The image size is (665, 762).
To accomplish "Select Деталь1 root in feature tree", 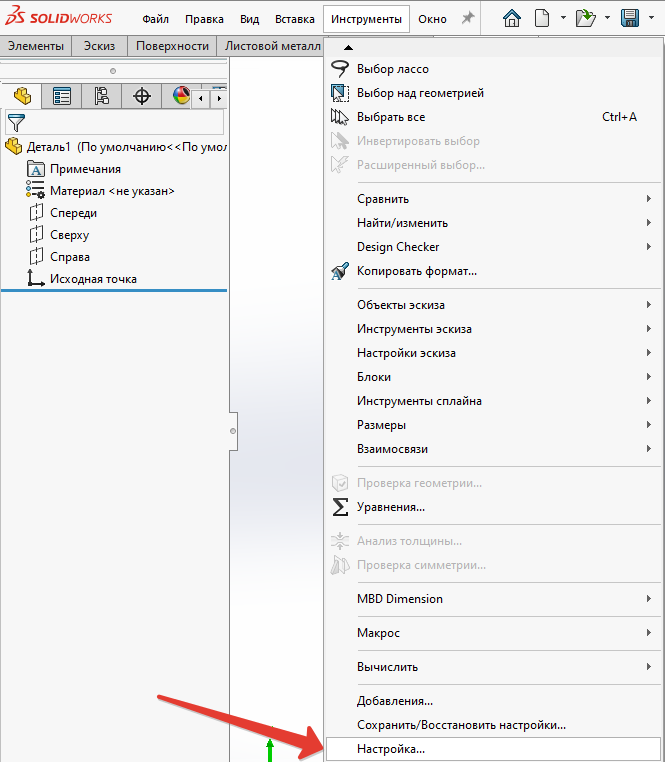I will tap(115, 146).
